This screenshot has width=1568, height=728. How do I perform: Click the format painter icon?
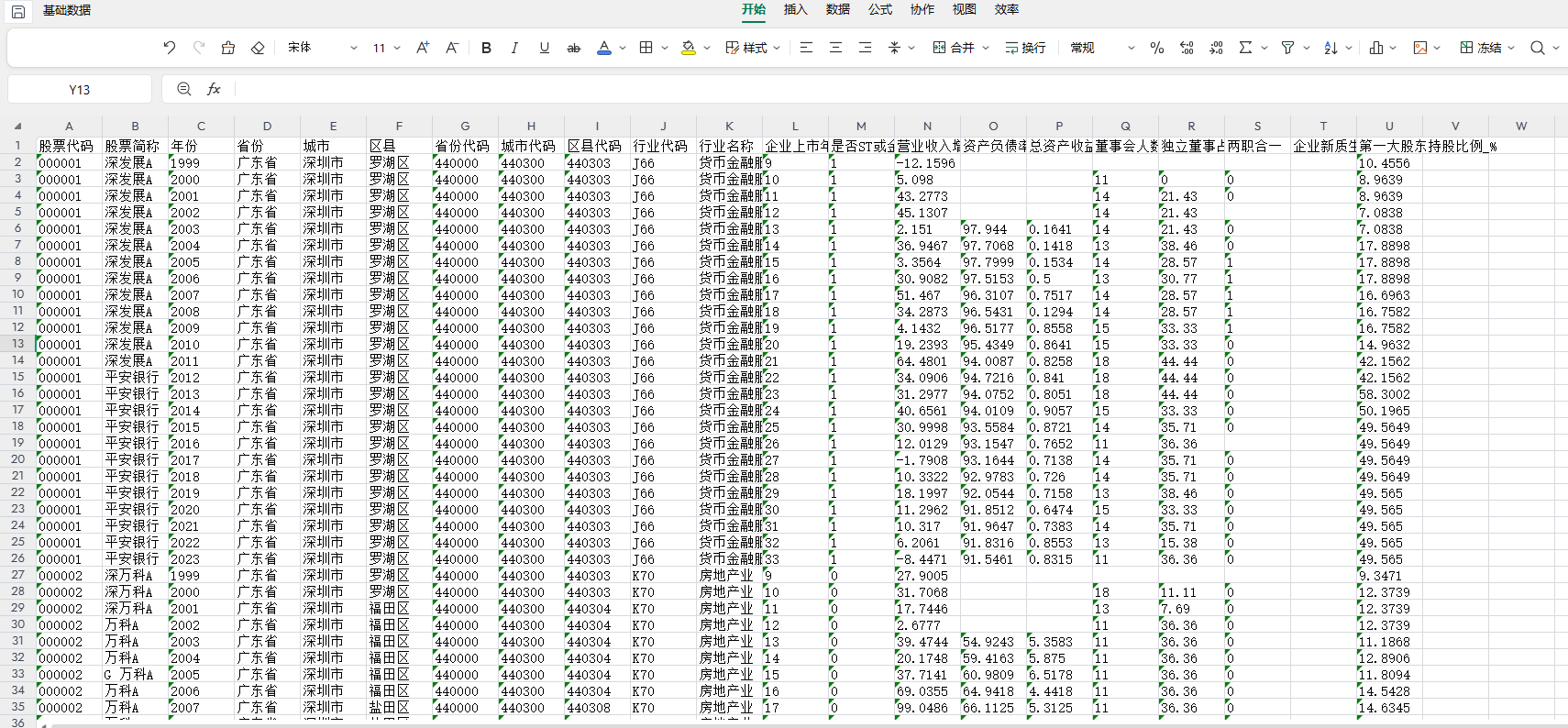228,48
